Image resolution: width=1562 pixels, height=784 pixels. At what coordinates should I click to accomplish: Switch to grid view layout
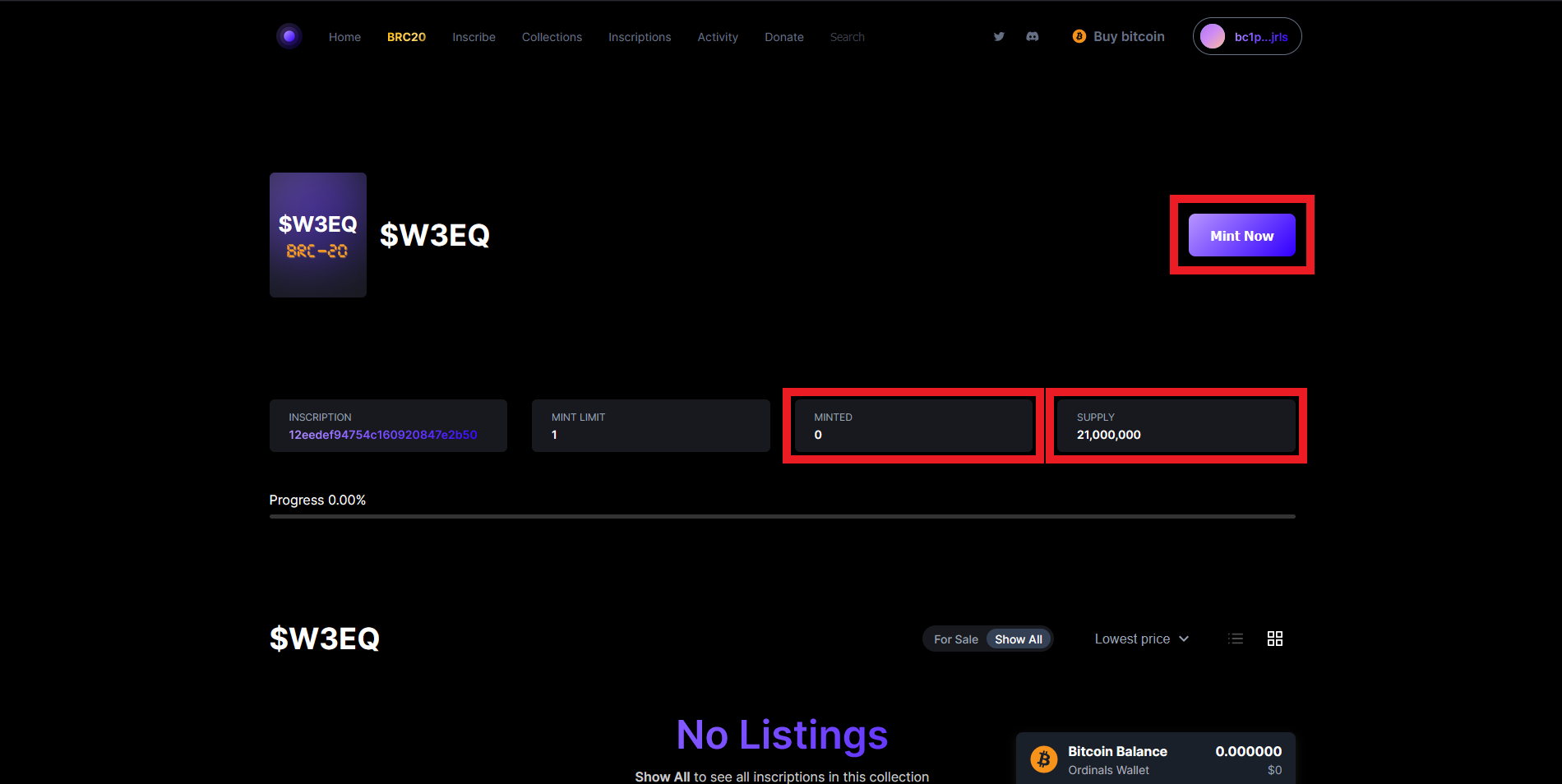pyautogui.click(x=1274, y=639)
